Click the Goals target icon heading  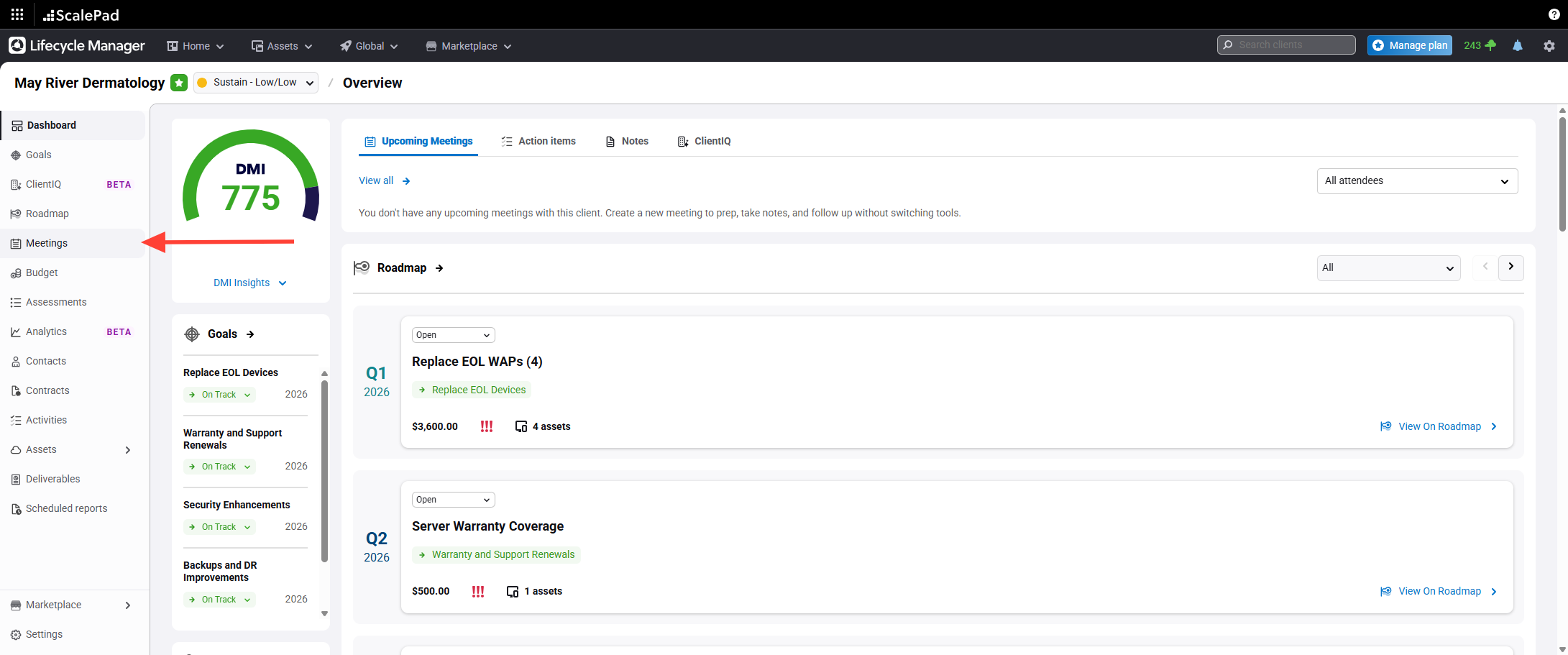tap(192, 334)
